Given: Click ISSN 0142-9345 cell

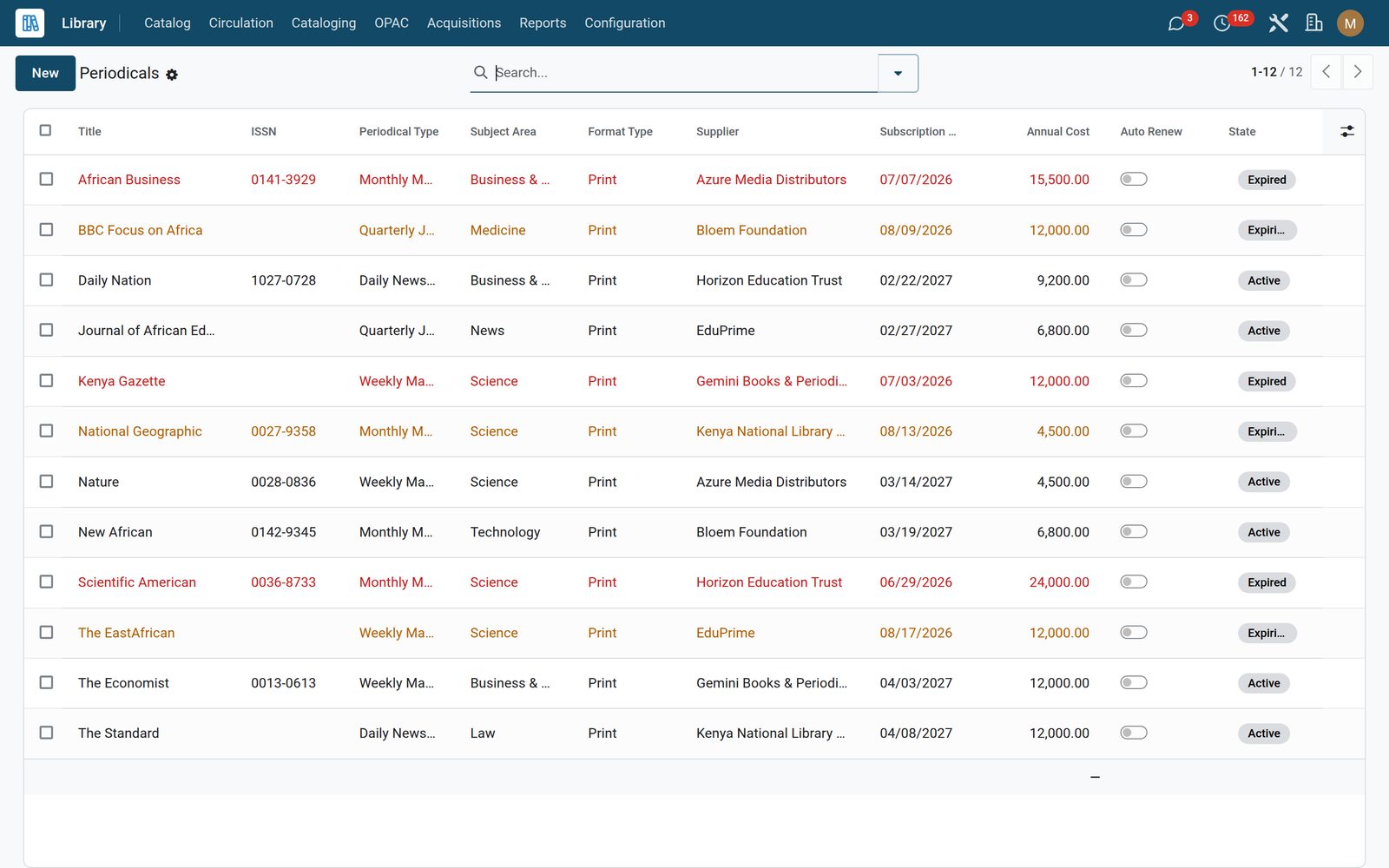Looking at the screenshot, I should pos(283,532).
